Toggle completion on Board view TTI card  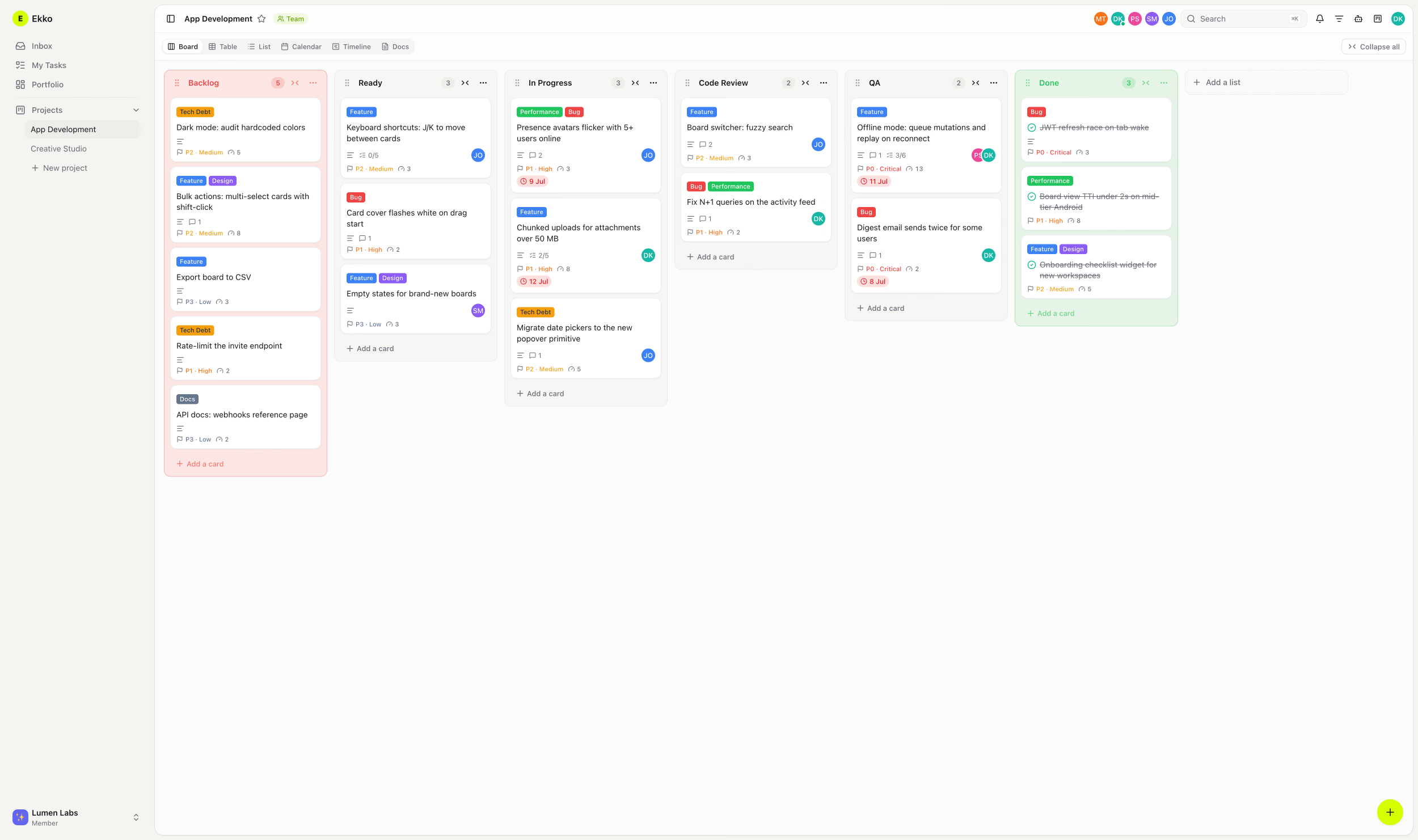point(1032,197)
